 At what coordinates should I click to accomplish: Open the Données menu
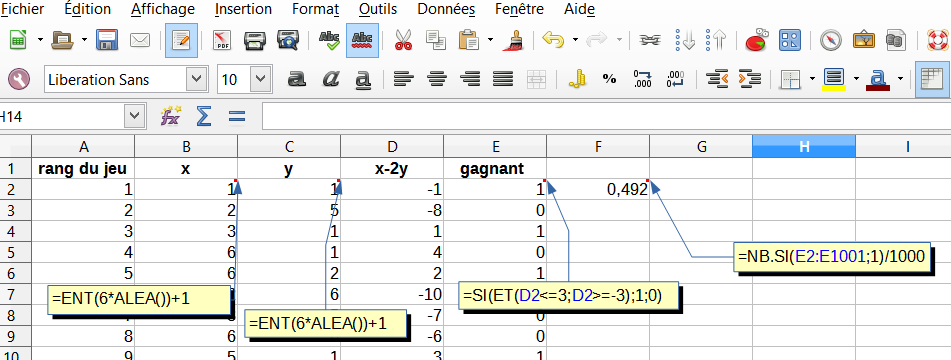446,9
